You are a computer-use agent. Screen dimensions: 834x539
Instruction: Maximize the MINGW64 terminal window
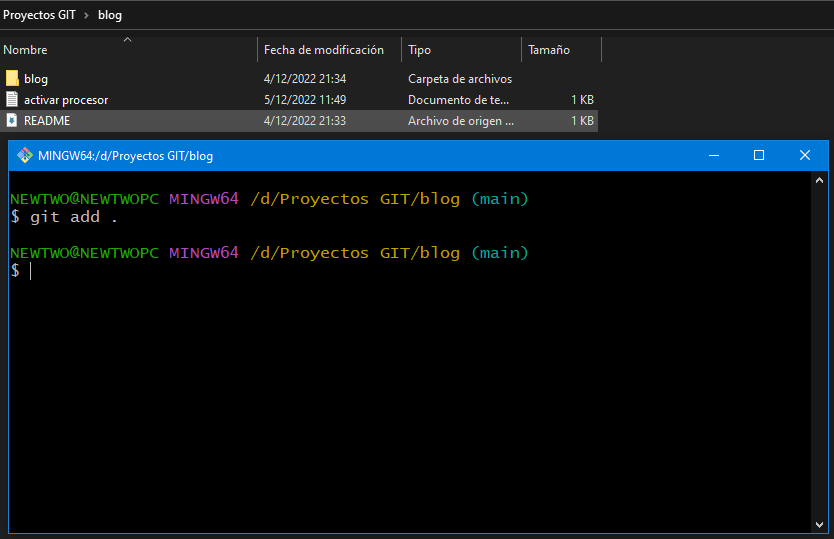click(759, 155)
